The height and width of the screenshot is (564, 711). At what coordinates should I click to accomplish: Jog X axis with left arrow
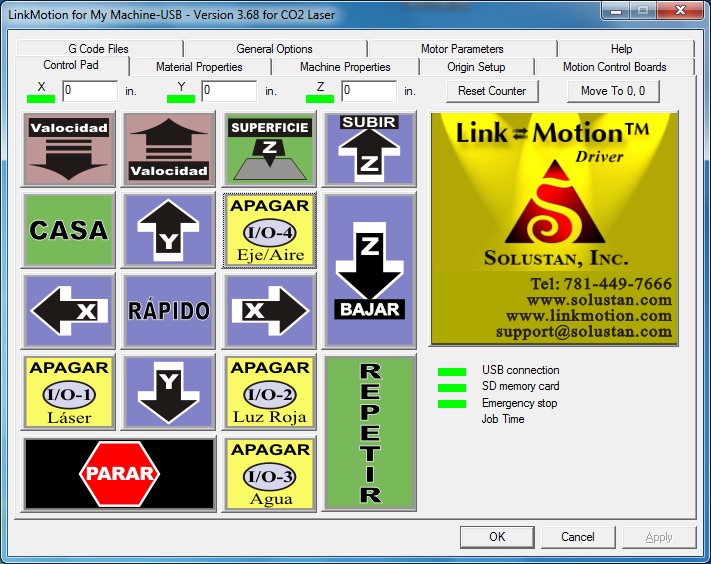coord(68,310)
